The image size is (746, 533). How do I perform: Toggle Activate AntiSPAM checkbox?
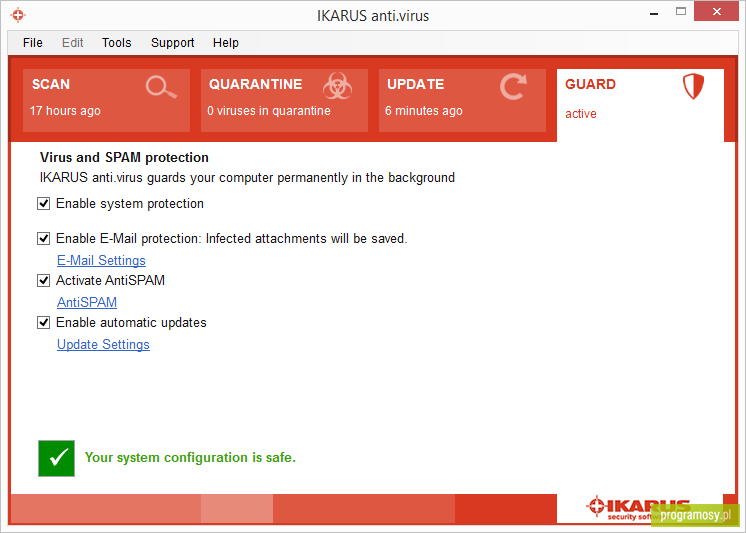(43, 281)
